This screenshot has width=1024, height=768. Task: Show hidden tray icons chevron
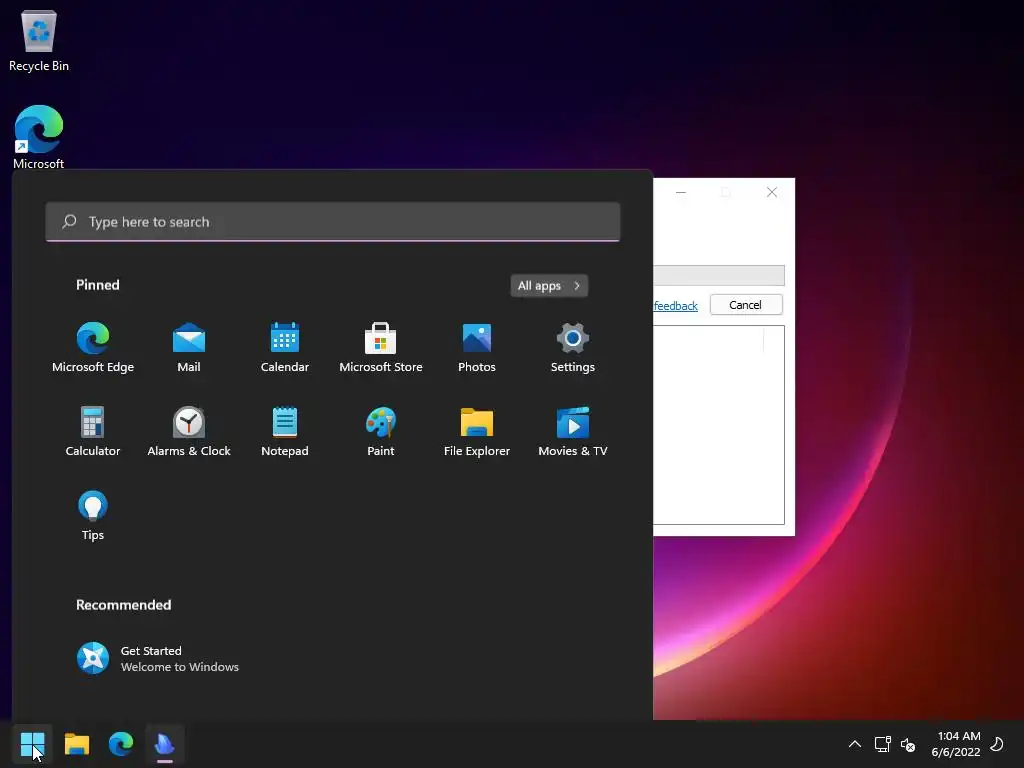[854, 744]
